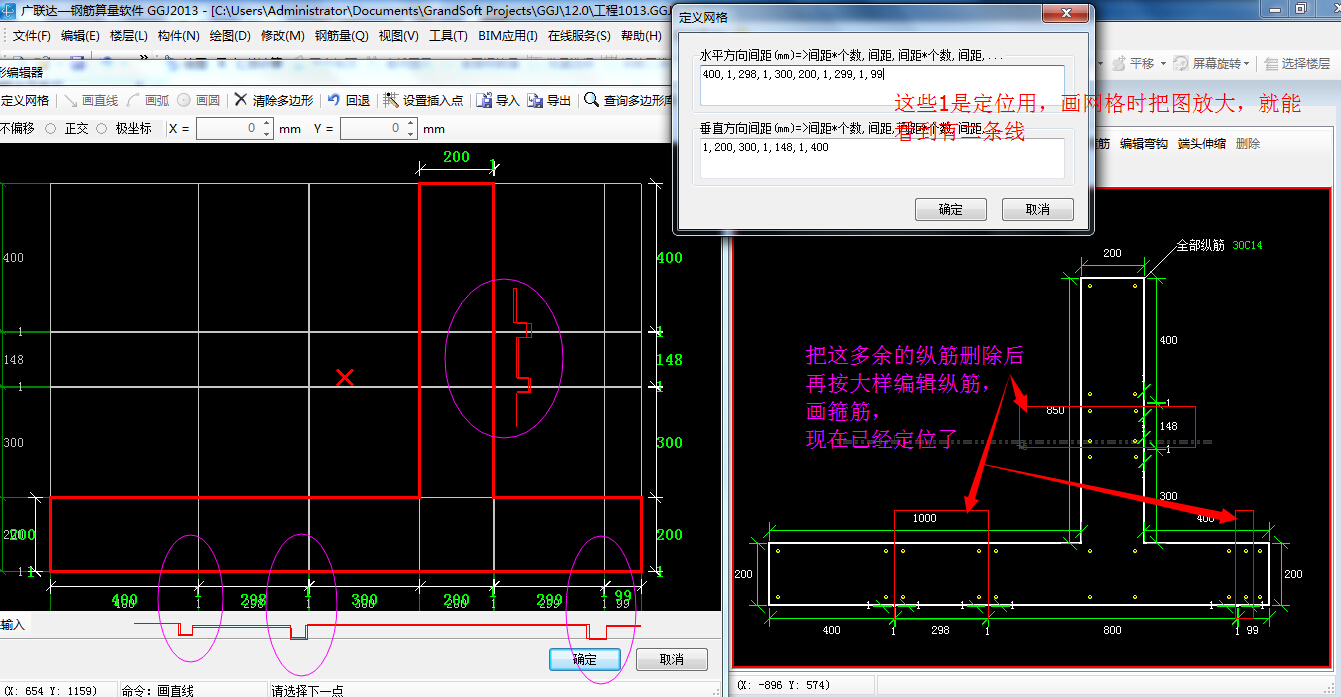The image size is (1341, 697).
Task: Click 定义网格 in polygon editor toolbar
Action: 25,100
